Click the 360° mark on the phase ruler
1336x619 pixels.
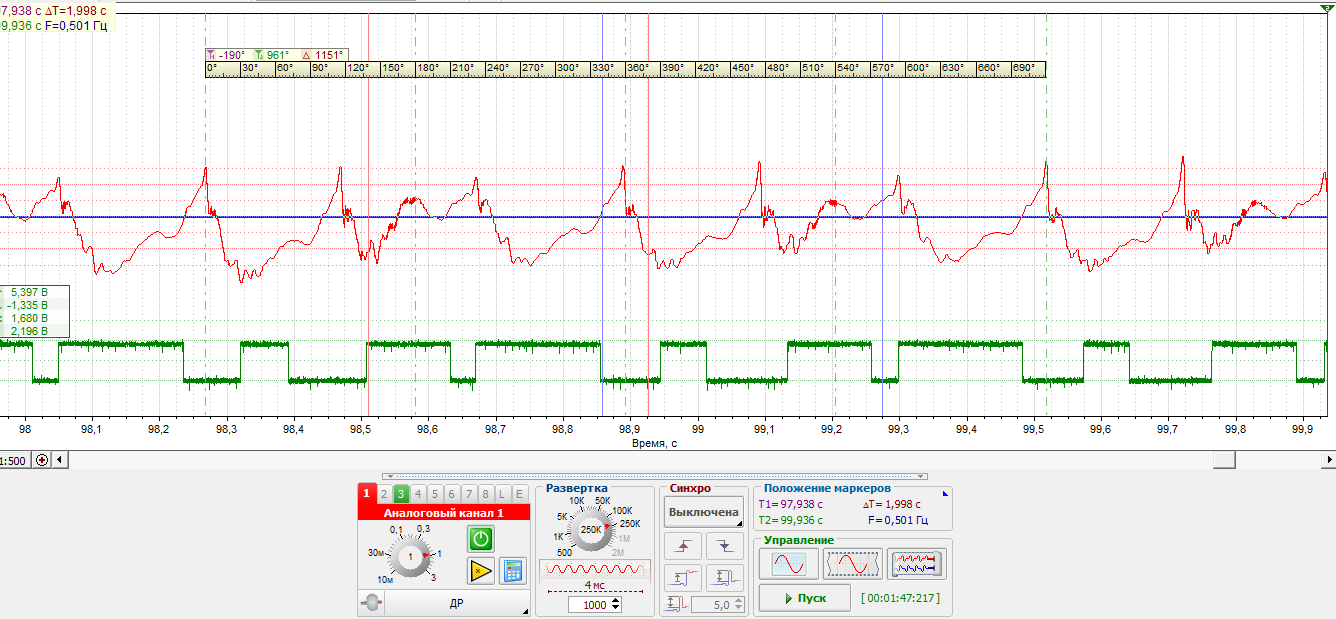coord(637,69)
